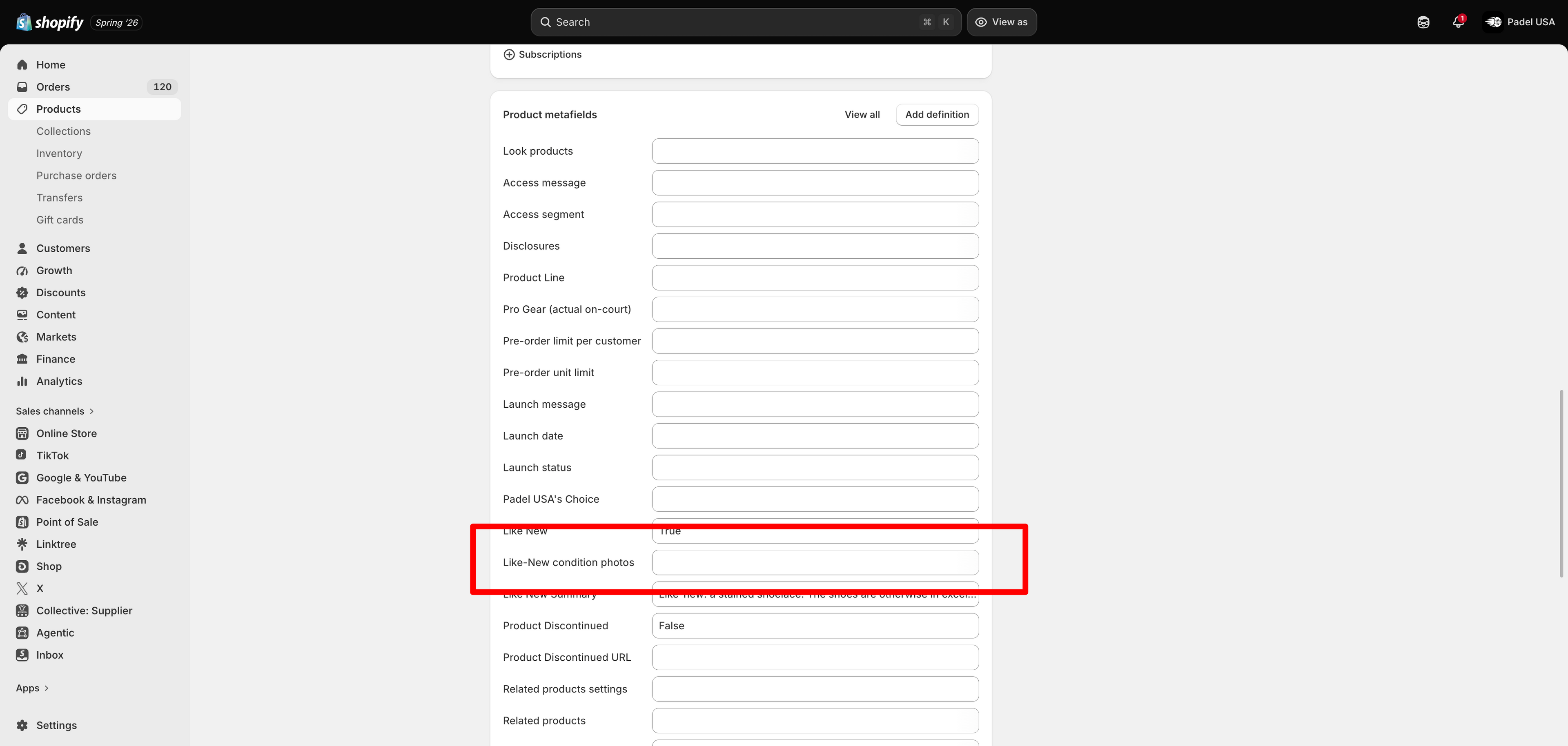Click the Markets globe icon
Image resolution: width=1568 pixels, height=746 pixels.
pos(22,337)
